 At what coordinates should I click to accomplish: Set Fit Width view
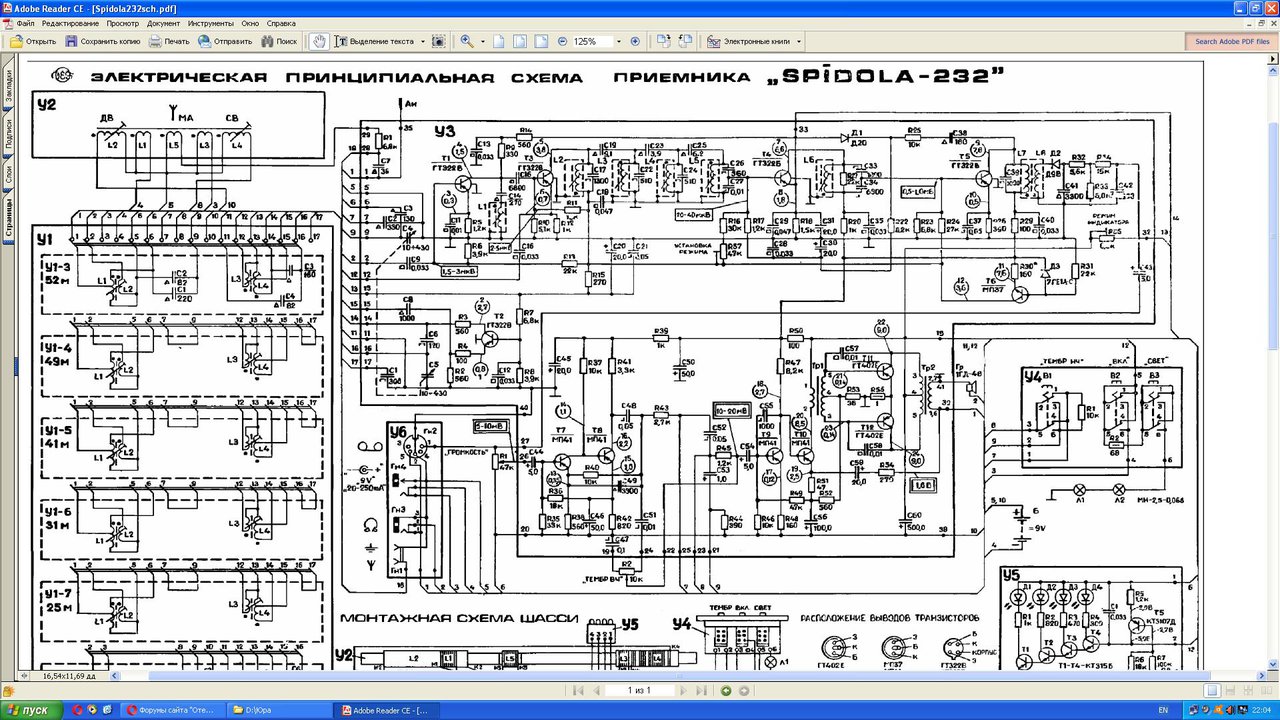coord(542,41)
